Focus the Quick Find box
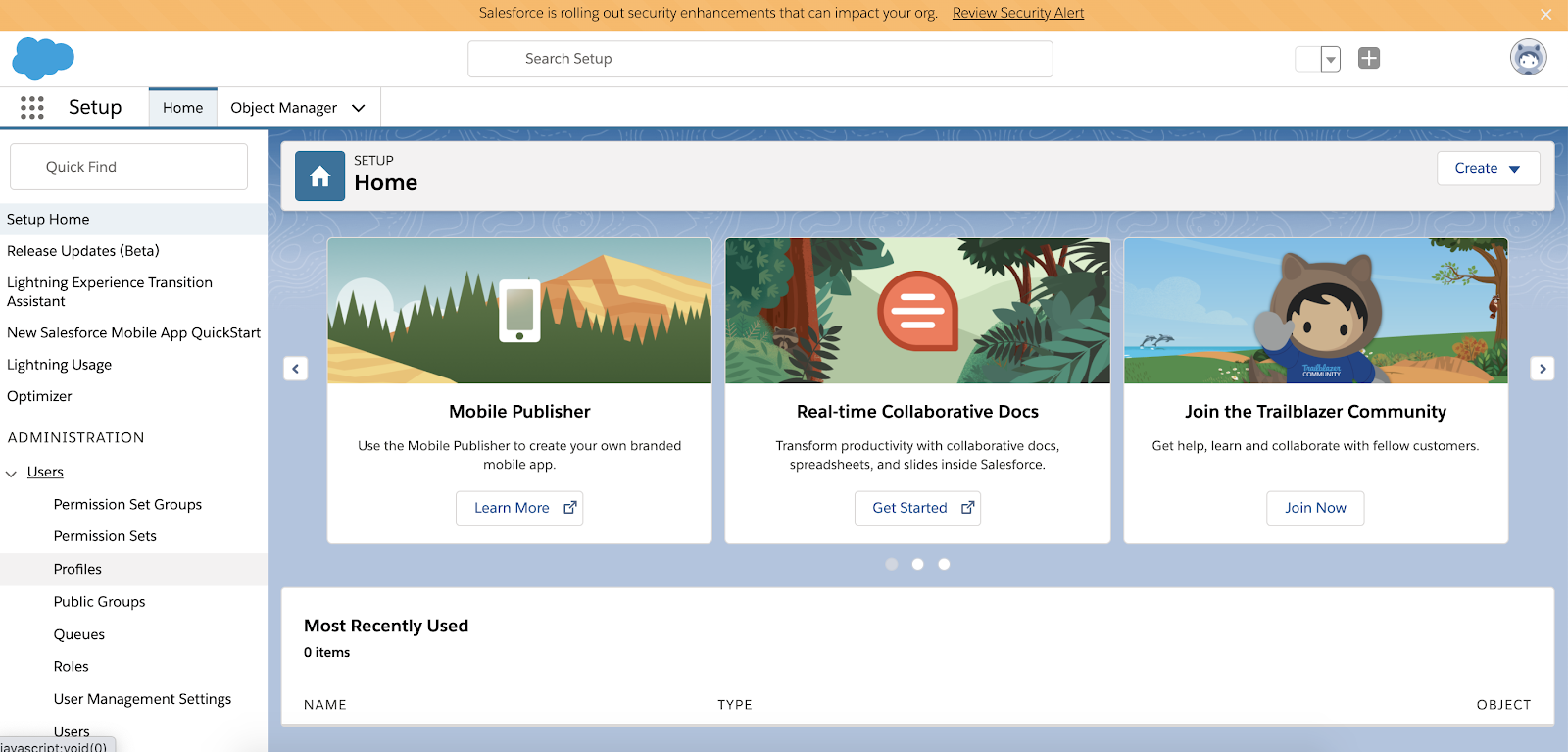This screenshot has height=752, width=1568. pos(128,167)
